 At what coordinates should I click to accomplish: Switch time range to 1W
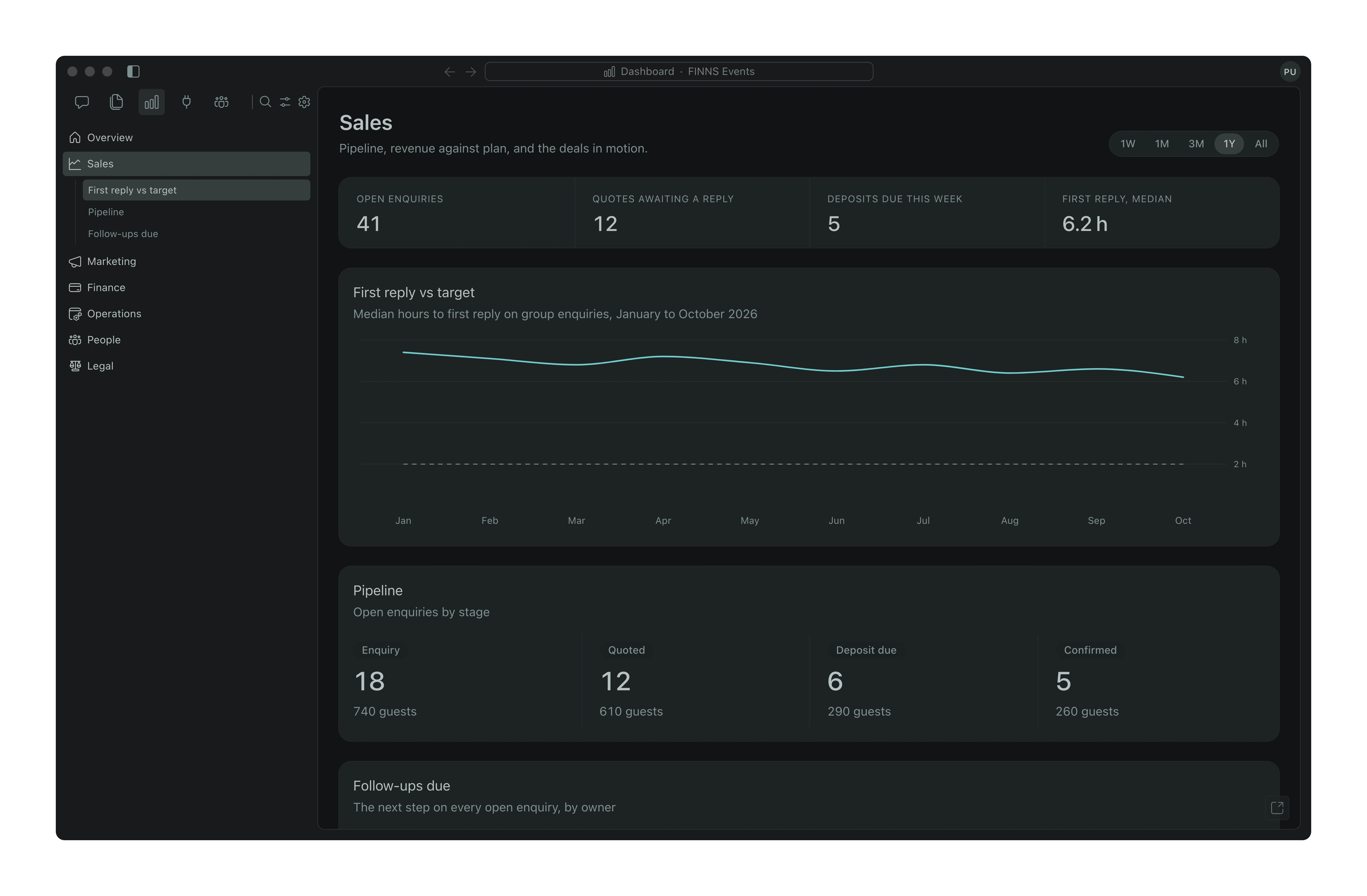click(1128, 144)
